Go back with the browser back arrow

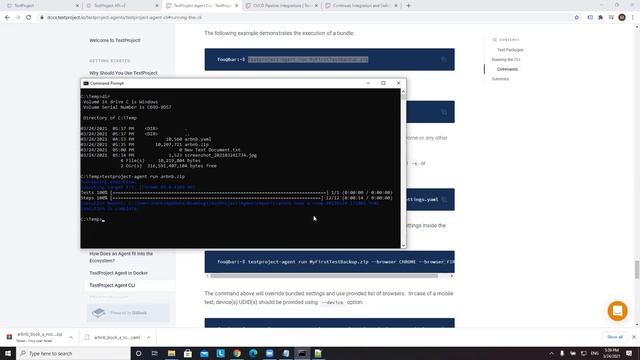[x=7, y=18]
